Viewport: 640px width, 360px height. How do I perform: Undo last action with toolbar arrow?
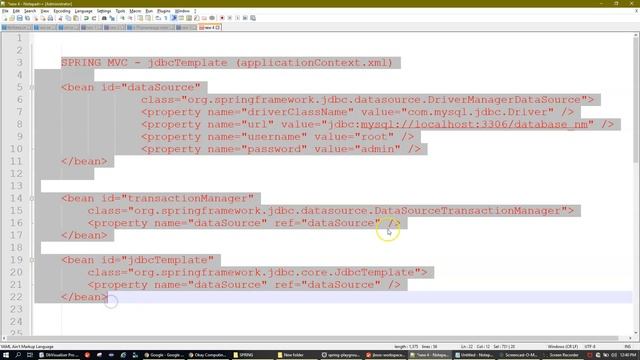[x=86, y=18]
